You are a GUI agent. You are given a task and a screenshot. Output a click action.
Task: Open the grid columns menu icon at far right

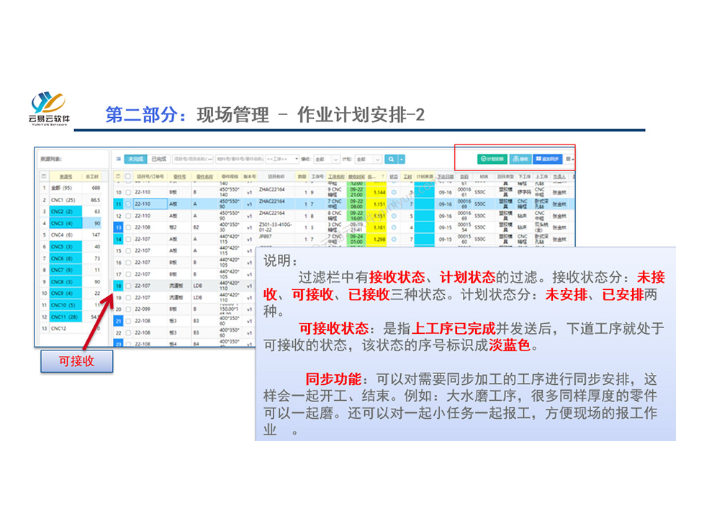click(x=569, y=159)
